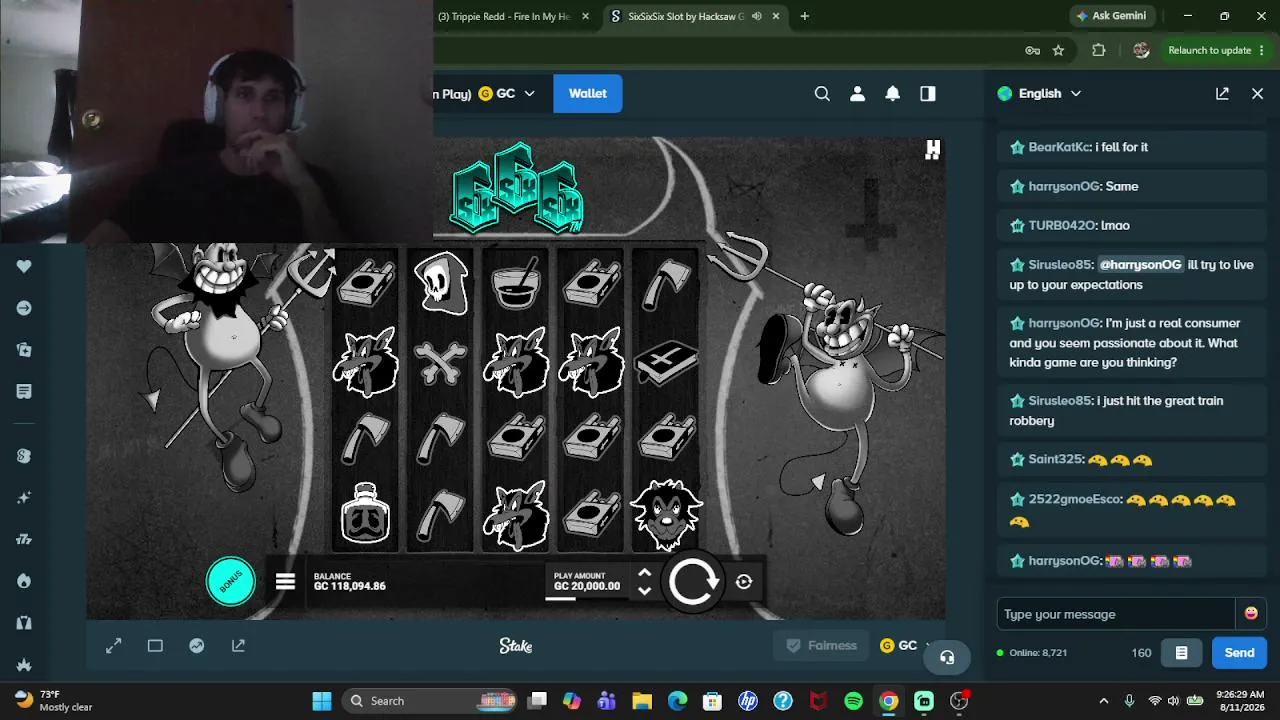Open the sparkles icon in sidebar
The image size is (1280, 720).
coord(24,498)
